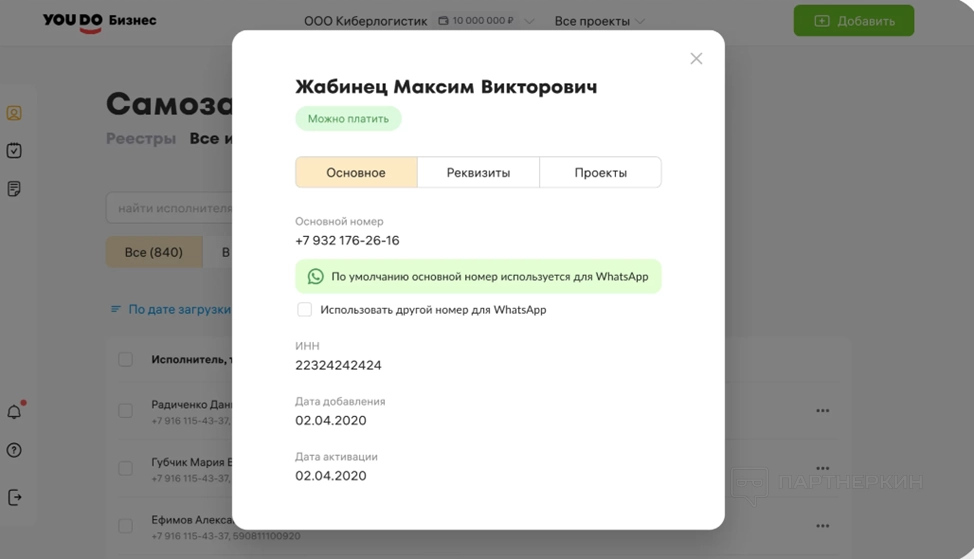Open notifications bell in the sidebar

14,412
